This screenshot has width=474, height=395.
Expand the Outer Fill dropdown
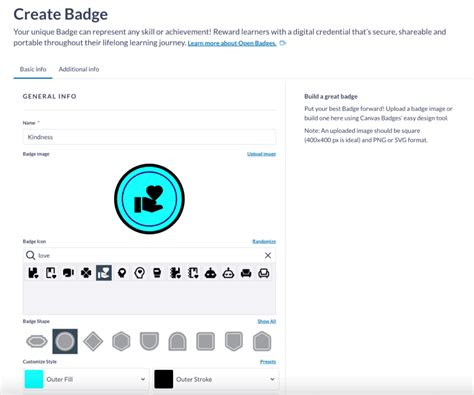coord(86,379)
